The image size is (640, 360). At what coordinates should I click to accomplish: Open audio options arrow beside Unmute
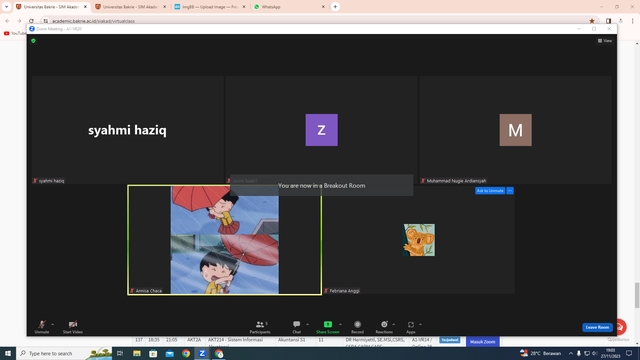(x=53, y=324)
